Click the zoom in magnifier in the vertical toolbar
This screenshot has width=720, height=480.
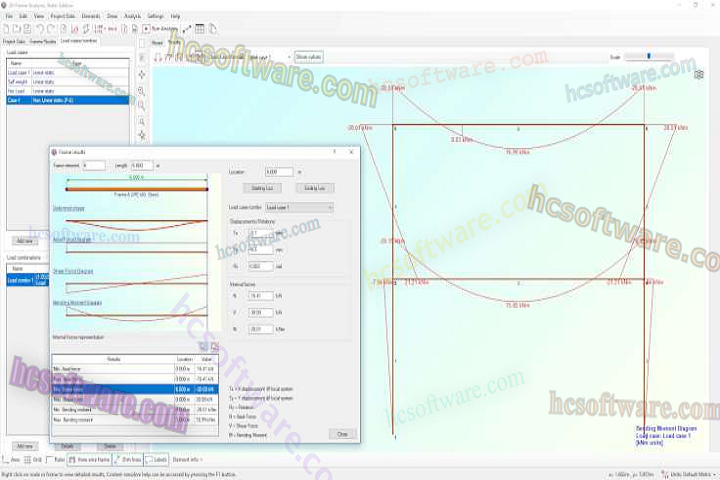[x=142, y=90]
